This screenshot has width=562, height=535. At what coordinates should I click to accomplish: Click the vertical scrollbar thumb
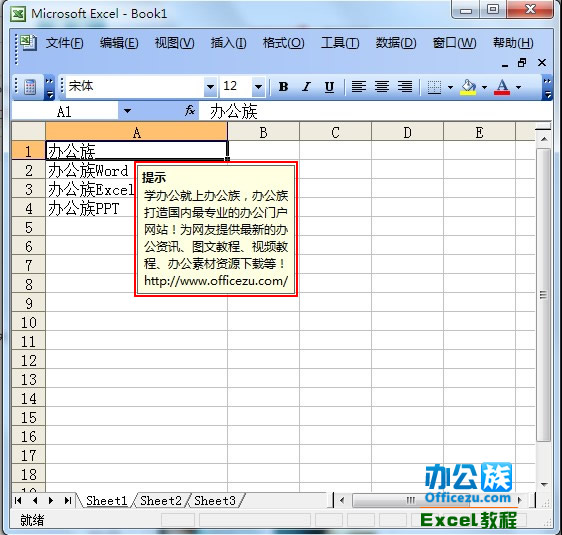pyautogui.click(x=544, y=295)
